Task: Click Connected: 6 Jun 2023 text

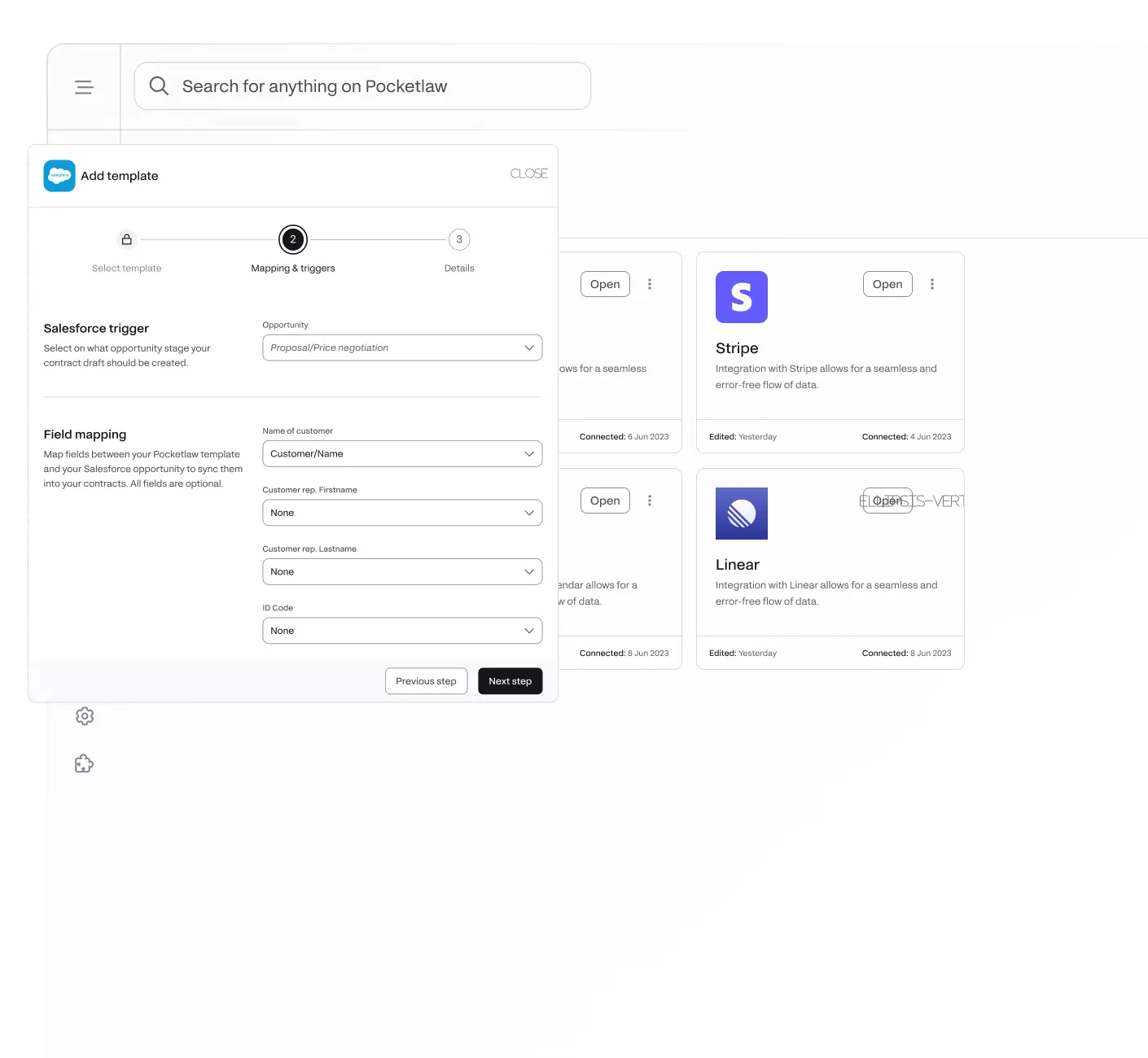Action: (x=624, y=437)
